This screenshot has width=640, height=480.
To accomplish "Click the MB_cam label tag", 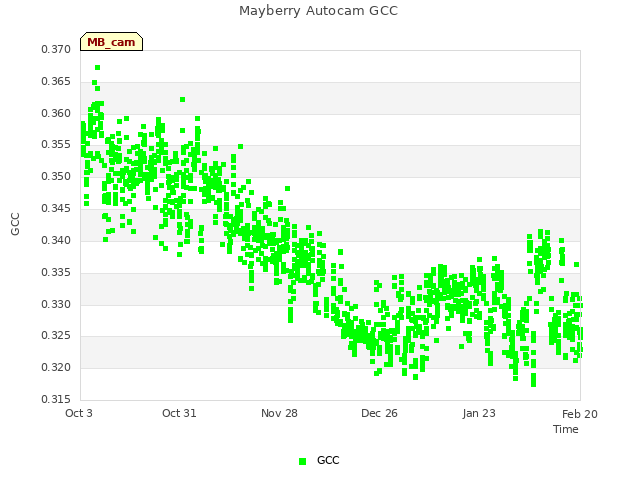I will point(111,42).
